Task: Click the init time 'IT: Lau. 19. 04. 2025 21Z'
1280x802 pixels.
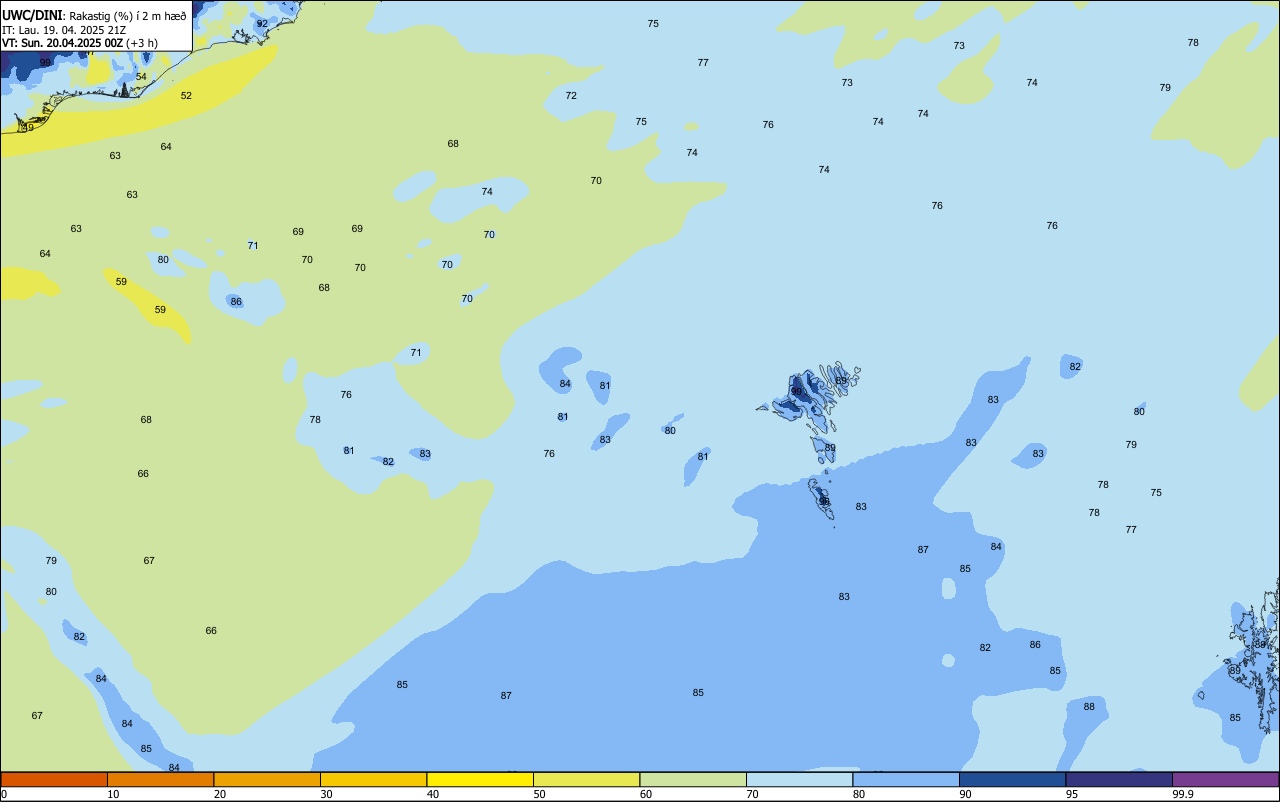Action: (x=64, y=30)
